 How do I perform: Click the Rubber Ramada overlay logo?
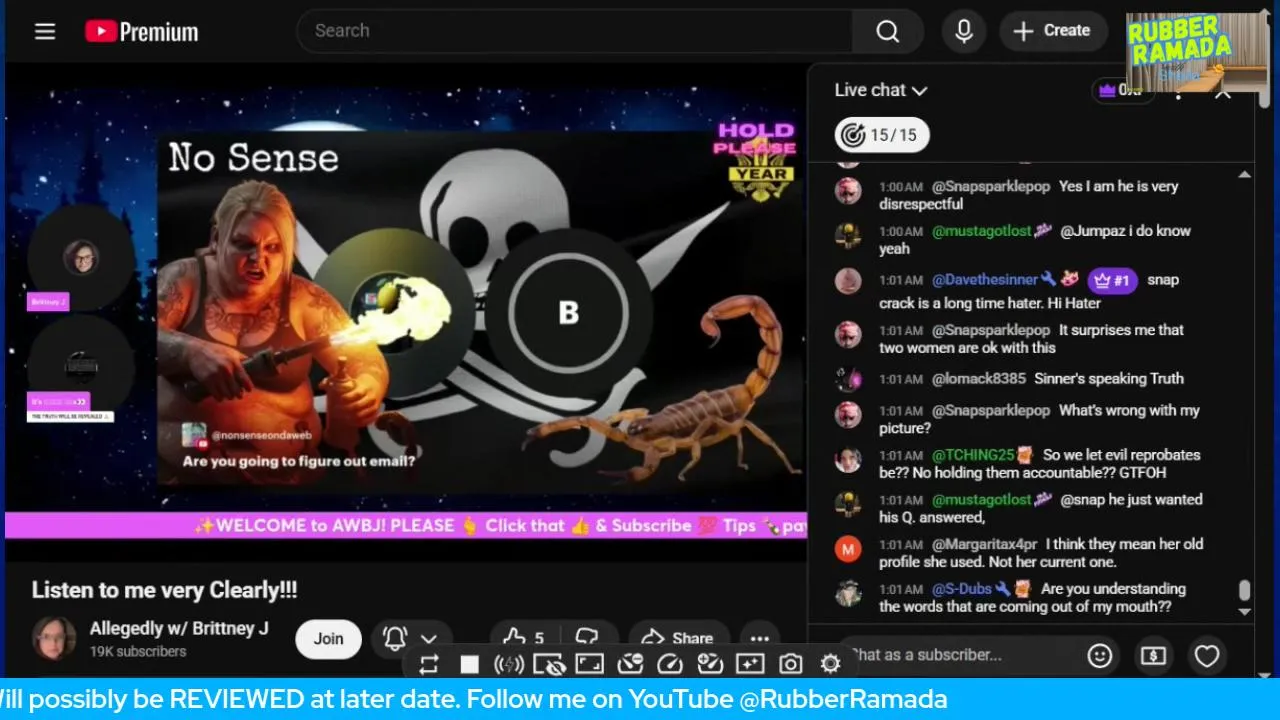click(x=1196, y=51)
